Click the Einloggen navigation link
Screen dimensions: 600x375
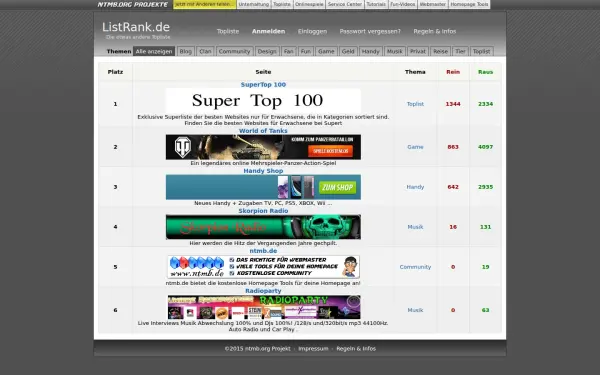(x=312, y=31)
